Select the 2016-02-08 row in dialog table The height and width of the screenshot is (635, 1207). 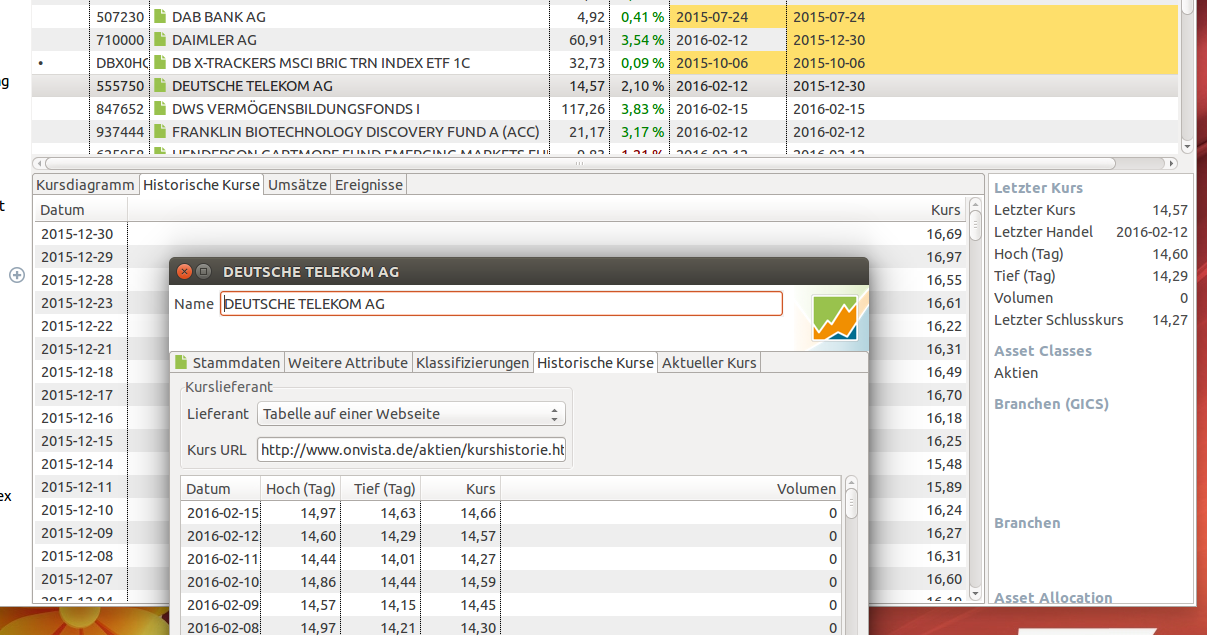pos(511,628)
